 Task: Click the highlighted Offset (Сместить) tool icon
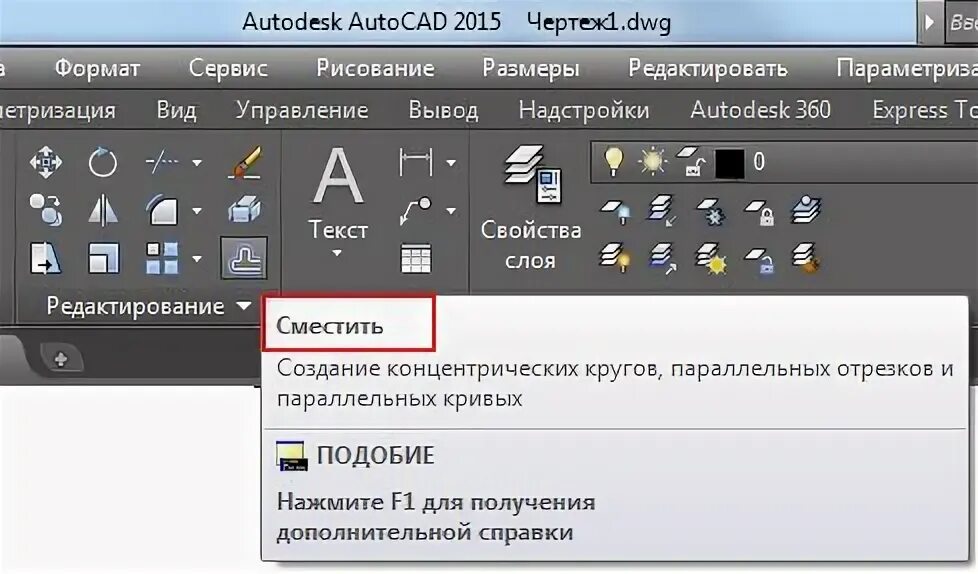click(x=244, y=258)
